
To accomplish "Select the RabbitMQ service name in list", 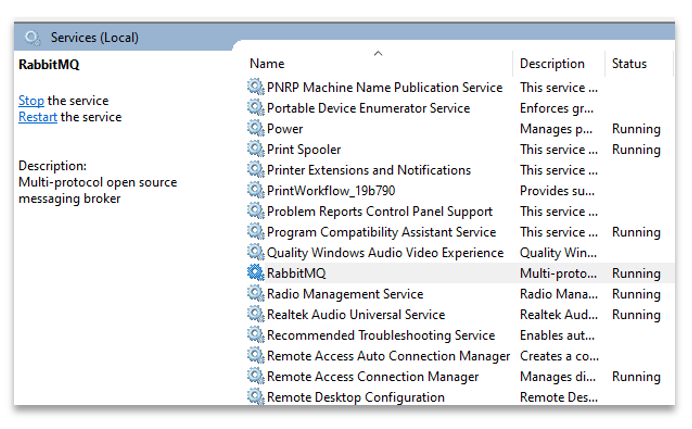I will (296, 273).
